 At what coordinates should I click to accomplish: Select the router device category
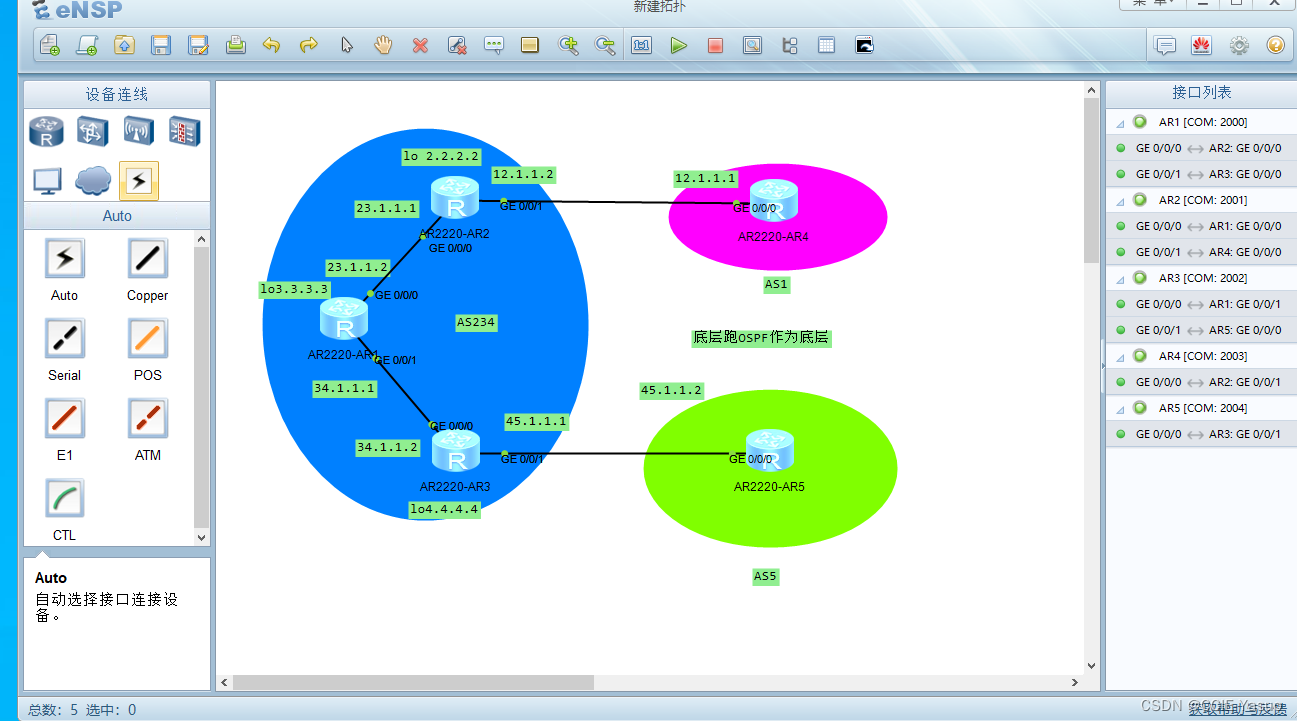tap(46, 131)
